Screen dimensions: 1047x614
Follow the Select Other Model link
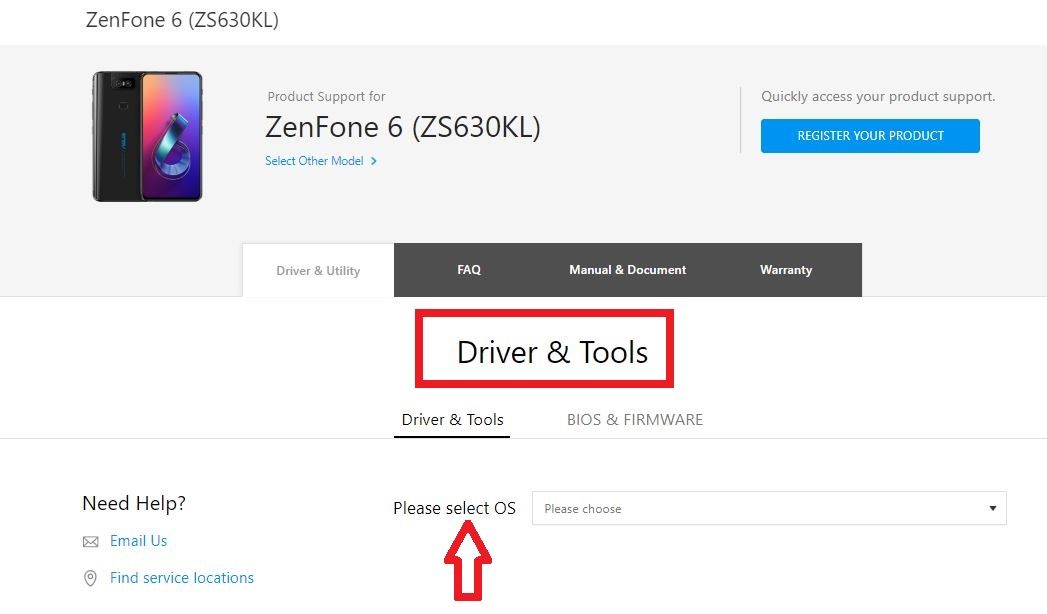click(314, 161)
